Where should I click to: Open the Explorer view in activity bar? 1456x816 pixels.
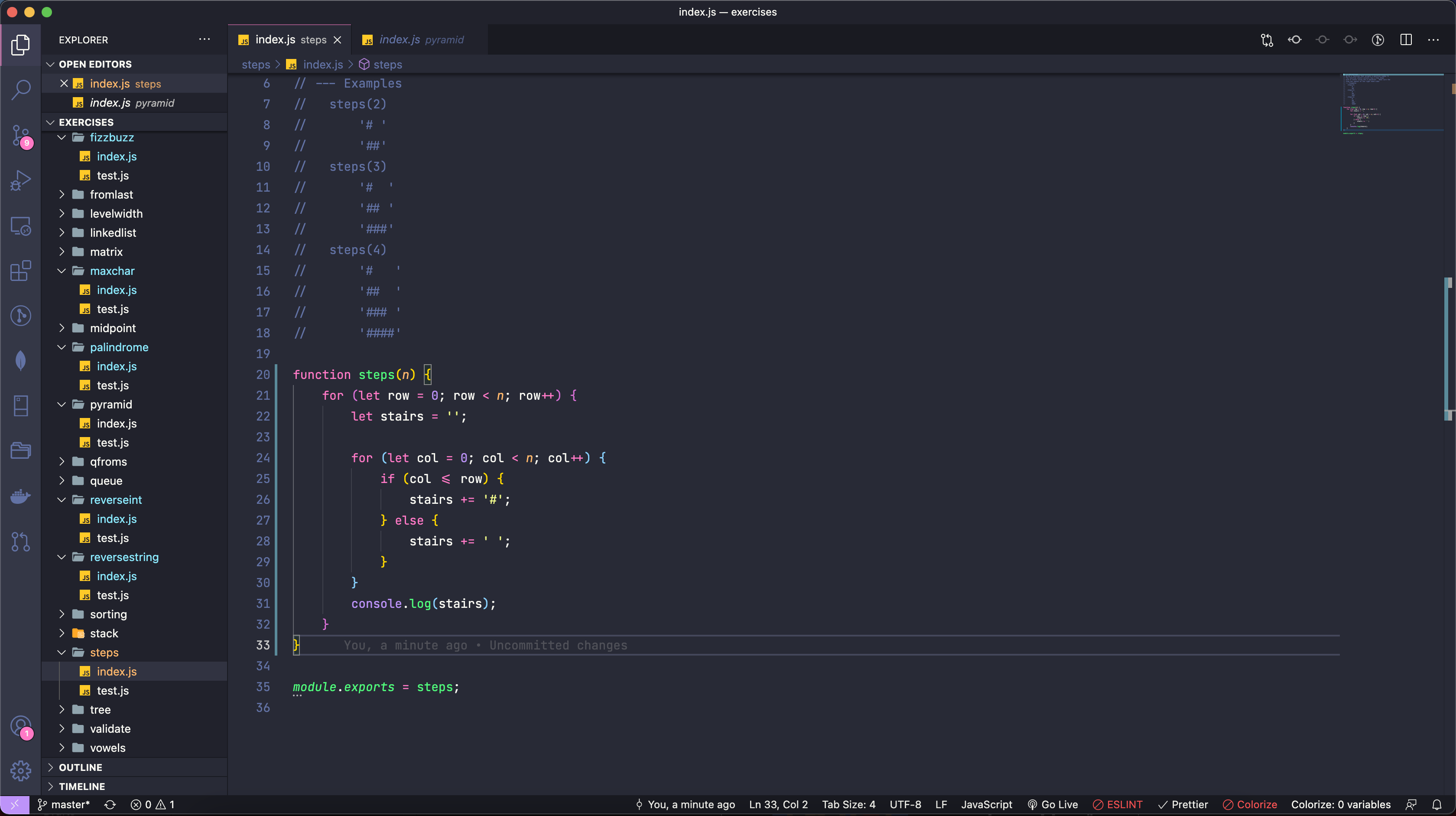(21, 45)
